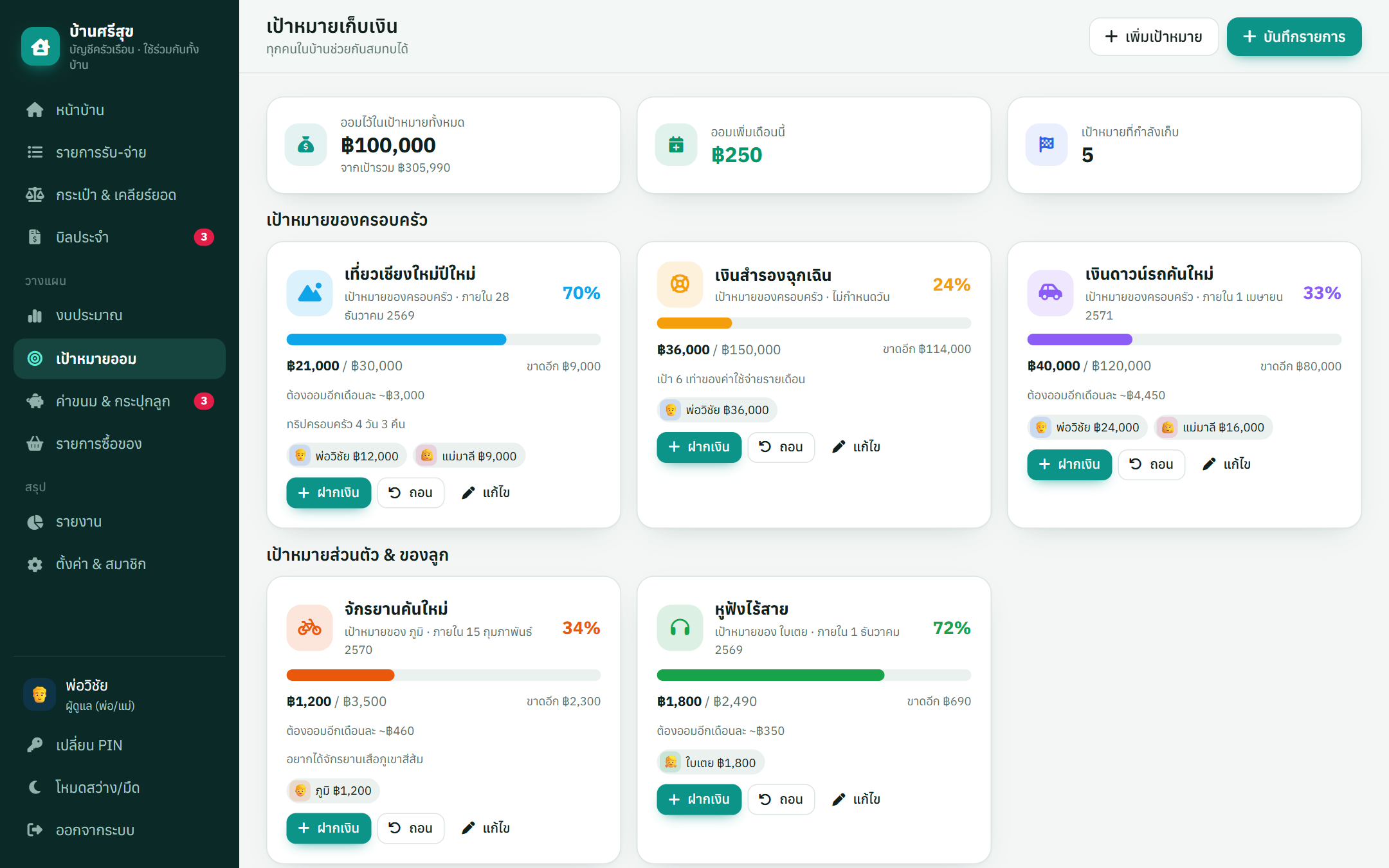The image size is (1389, 868).
Task: Click the bicycle icon of จักรยานคันใหม่ goal
Action: click(x=310, y=628)
